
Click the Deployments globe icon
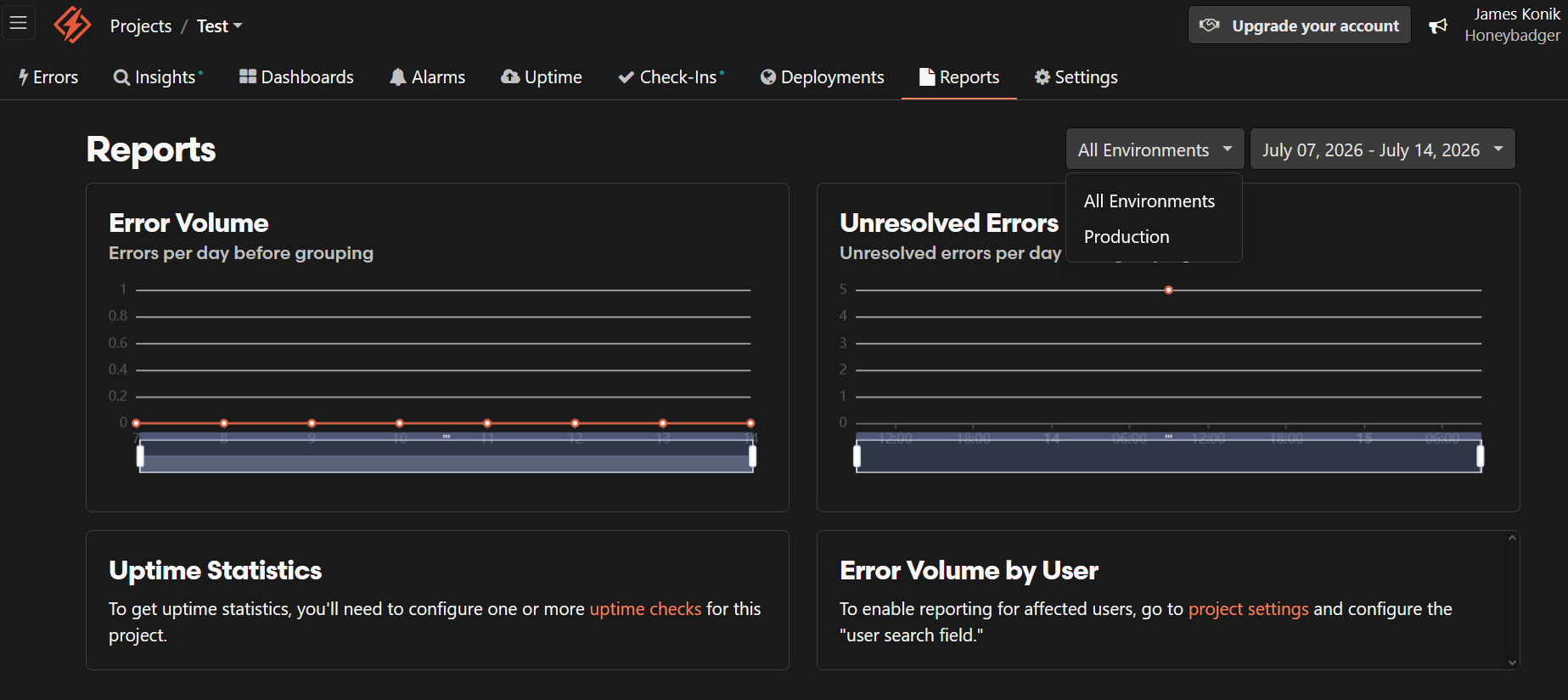coord(768,77)
